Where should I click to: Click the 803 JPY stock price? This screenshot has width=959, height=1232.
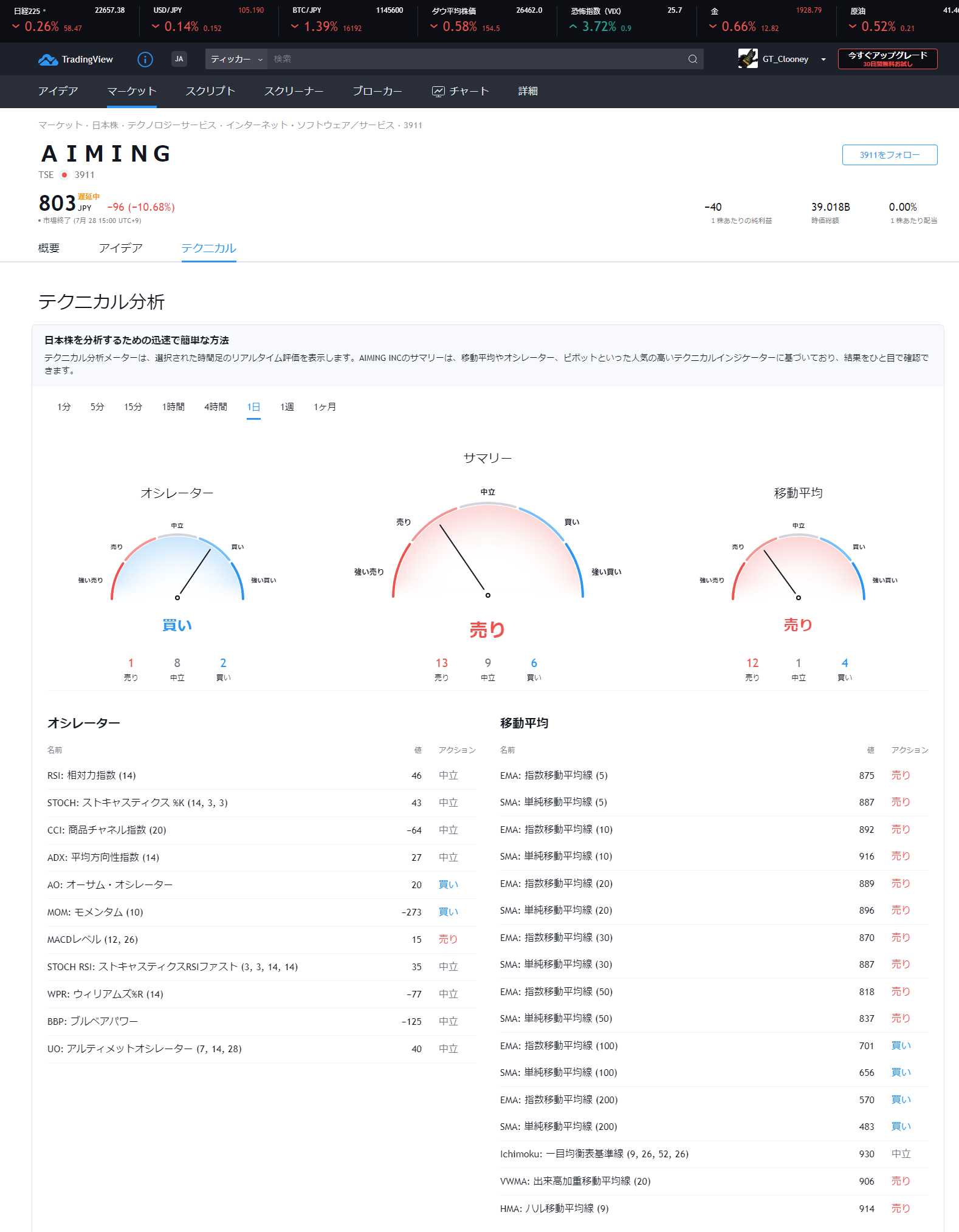(65, 204)
